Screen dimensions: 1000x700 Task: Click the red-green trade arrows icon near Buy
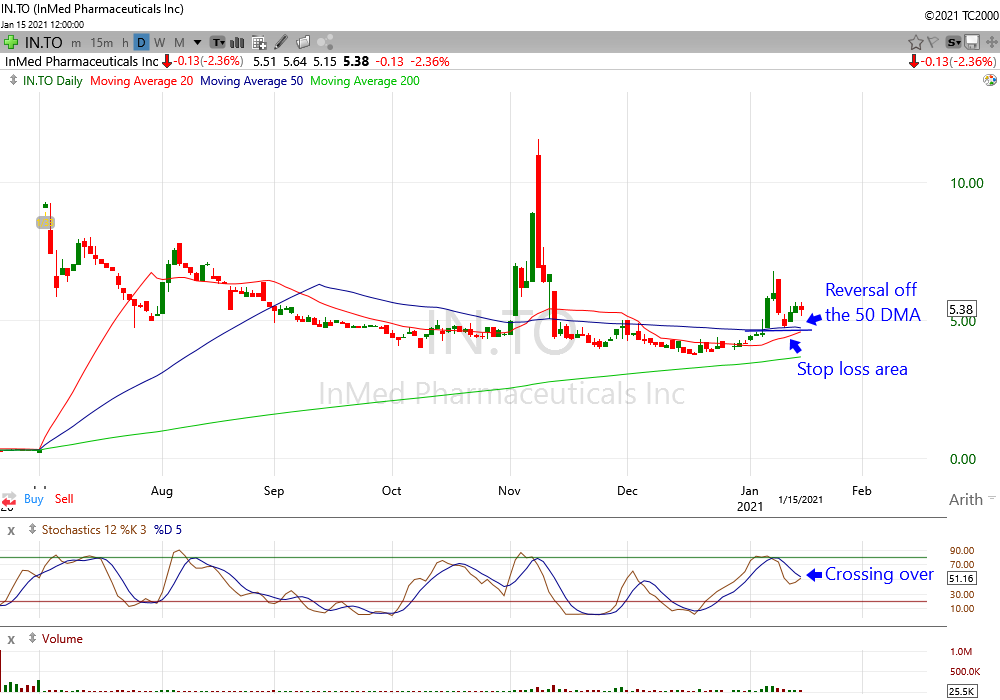click(9, 499)
